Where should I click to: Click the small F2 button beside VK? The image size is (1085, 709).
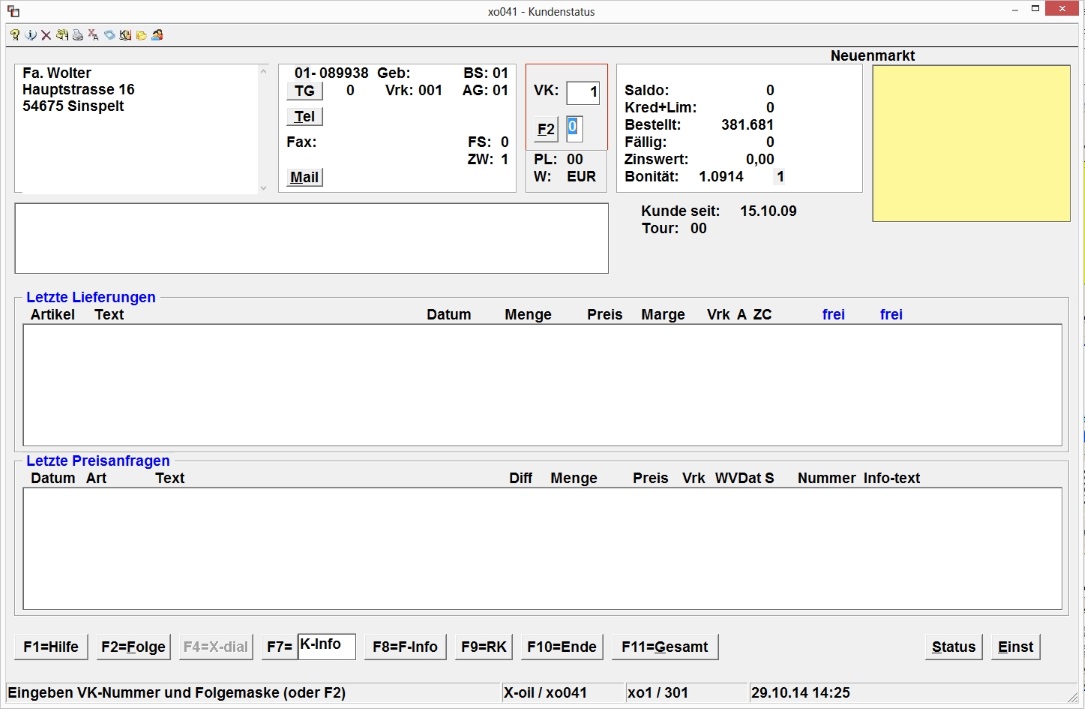546,129
